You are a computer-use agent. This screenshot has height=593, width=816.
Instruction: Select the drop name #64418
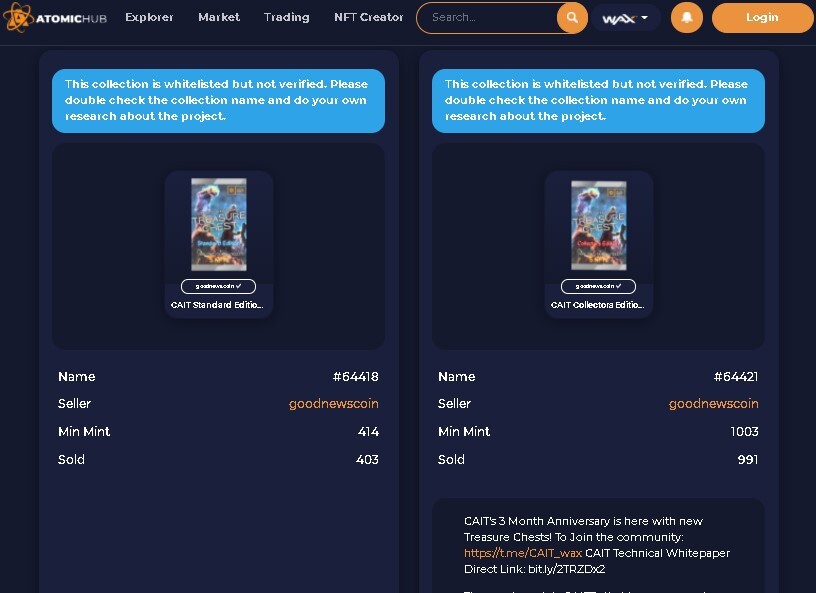coord(355,376)
